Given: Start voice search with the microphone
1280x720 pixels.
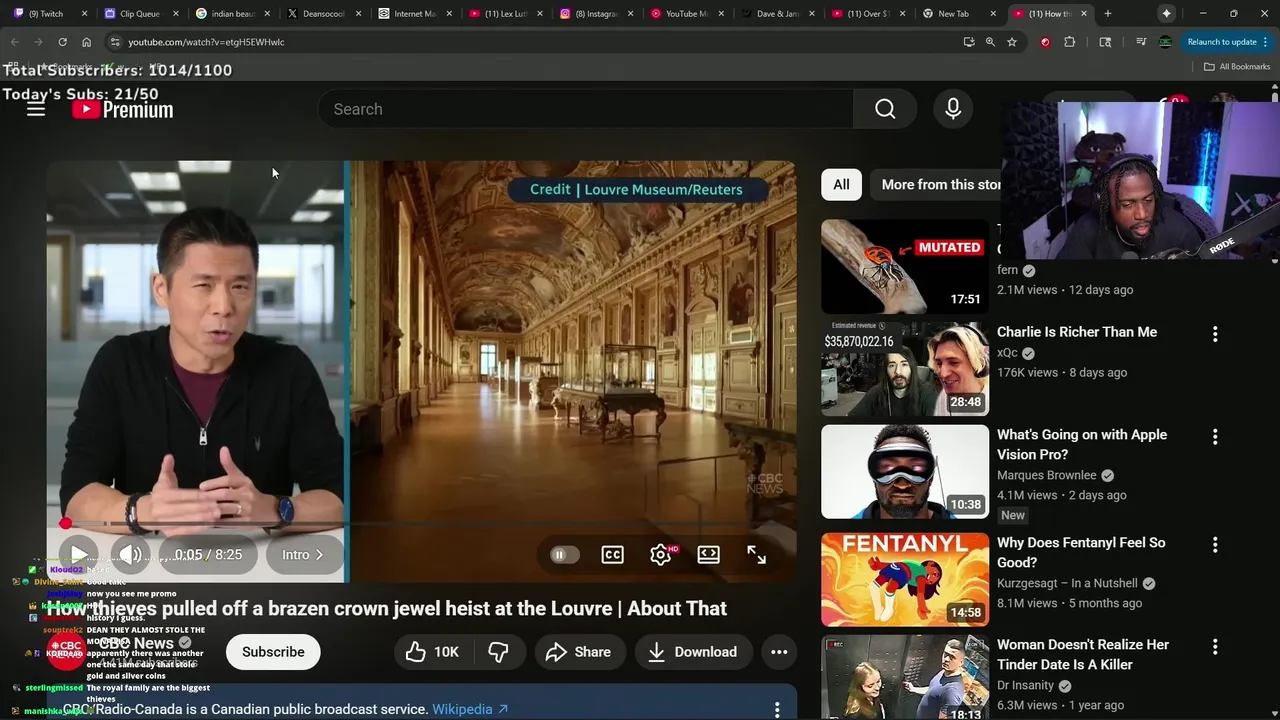Looking at the screenshot, I should tap(953, 109).
